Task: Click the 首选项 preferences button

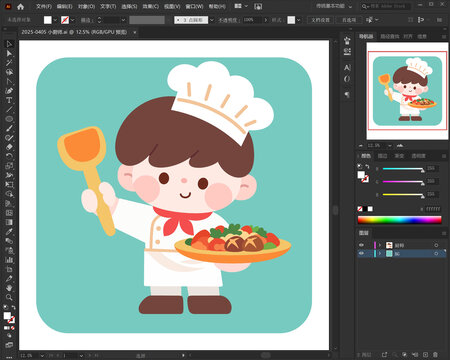Action: click(x=349, y=20)
